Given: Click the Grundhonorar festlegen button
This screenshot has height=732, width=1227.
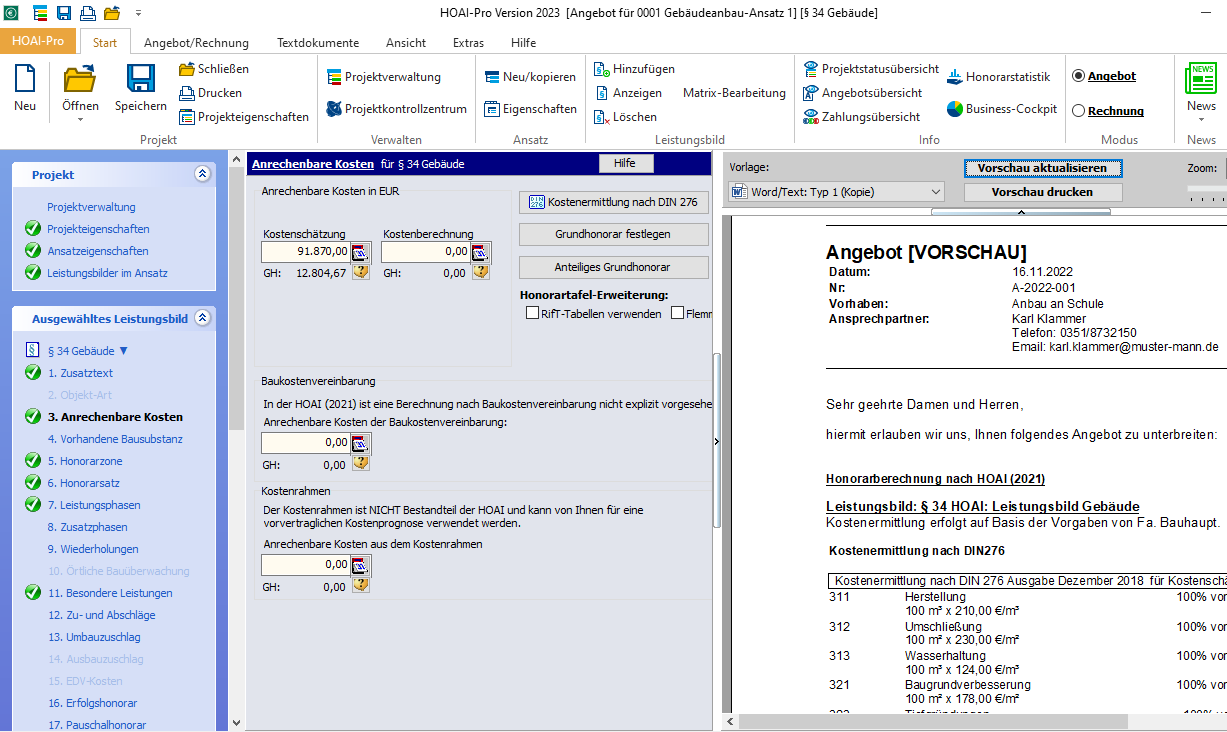Looking at the screenshot, I should click(614, 234).
